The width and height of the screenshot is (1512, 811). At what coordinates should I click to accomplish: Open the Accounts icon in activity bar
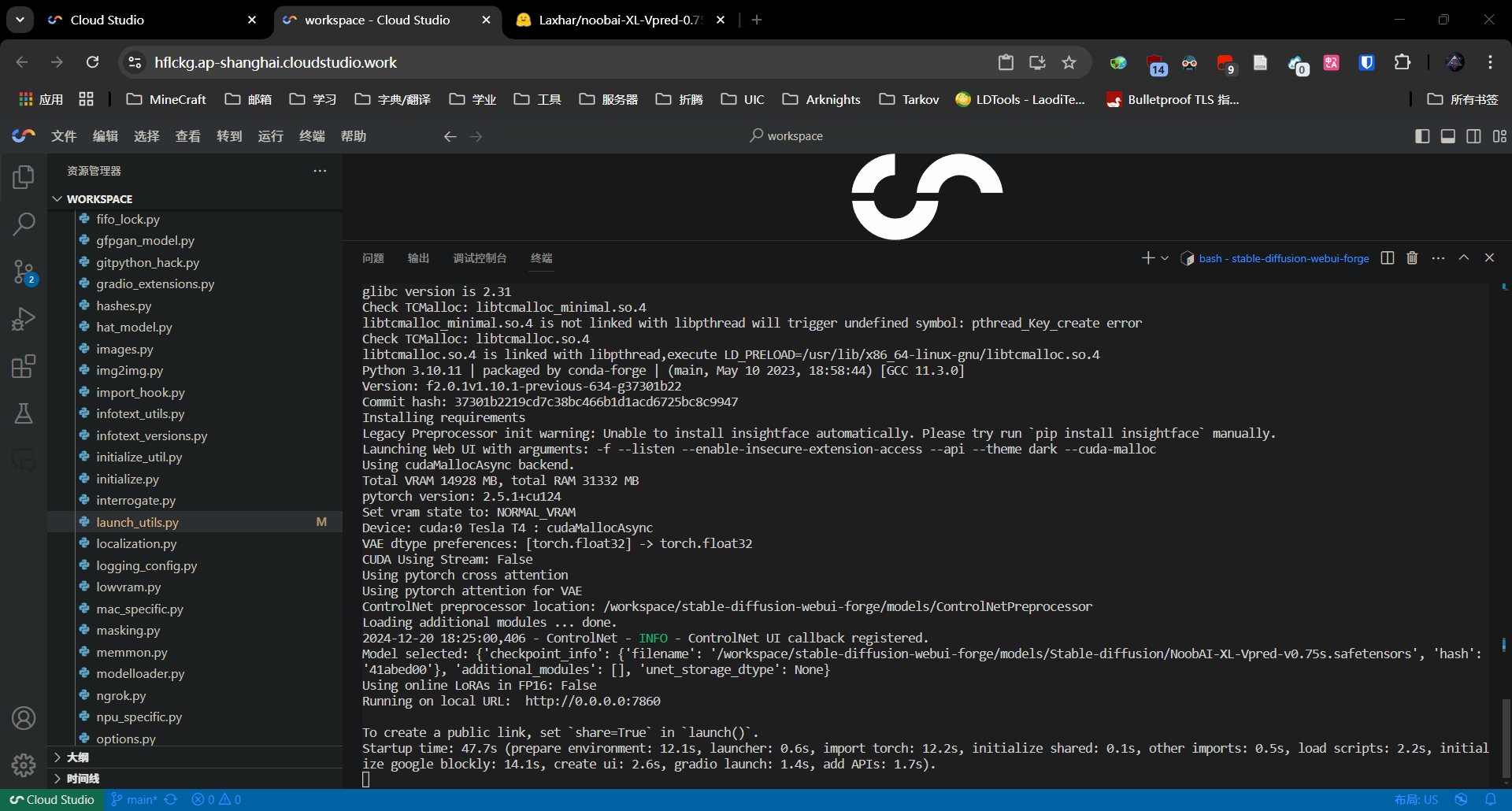coord(24,718)
